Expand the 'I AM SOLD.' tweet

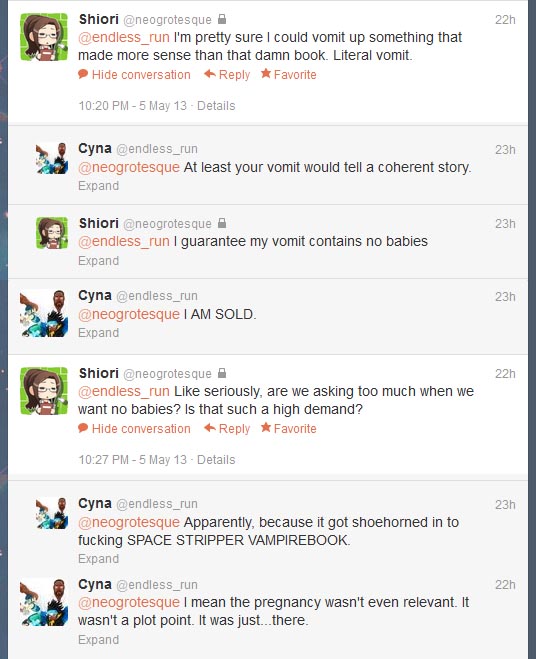[x=98, y=333]
